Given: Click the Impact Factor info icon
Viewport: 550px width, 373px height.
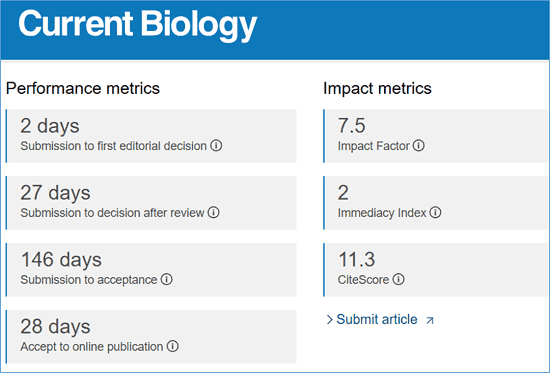Looking at the screenshot, I should pyautogui.click(x=418, y=145).
